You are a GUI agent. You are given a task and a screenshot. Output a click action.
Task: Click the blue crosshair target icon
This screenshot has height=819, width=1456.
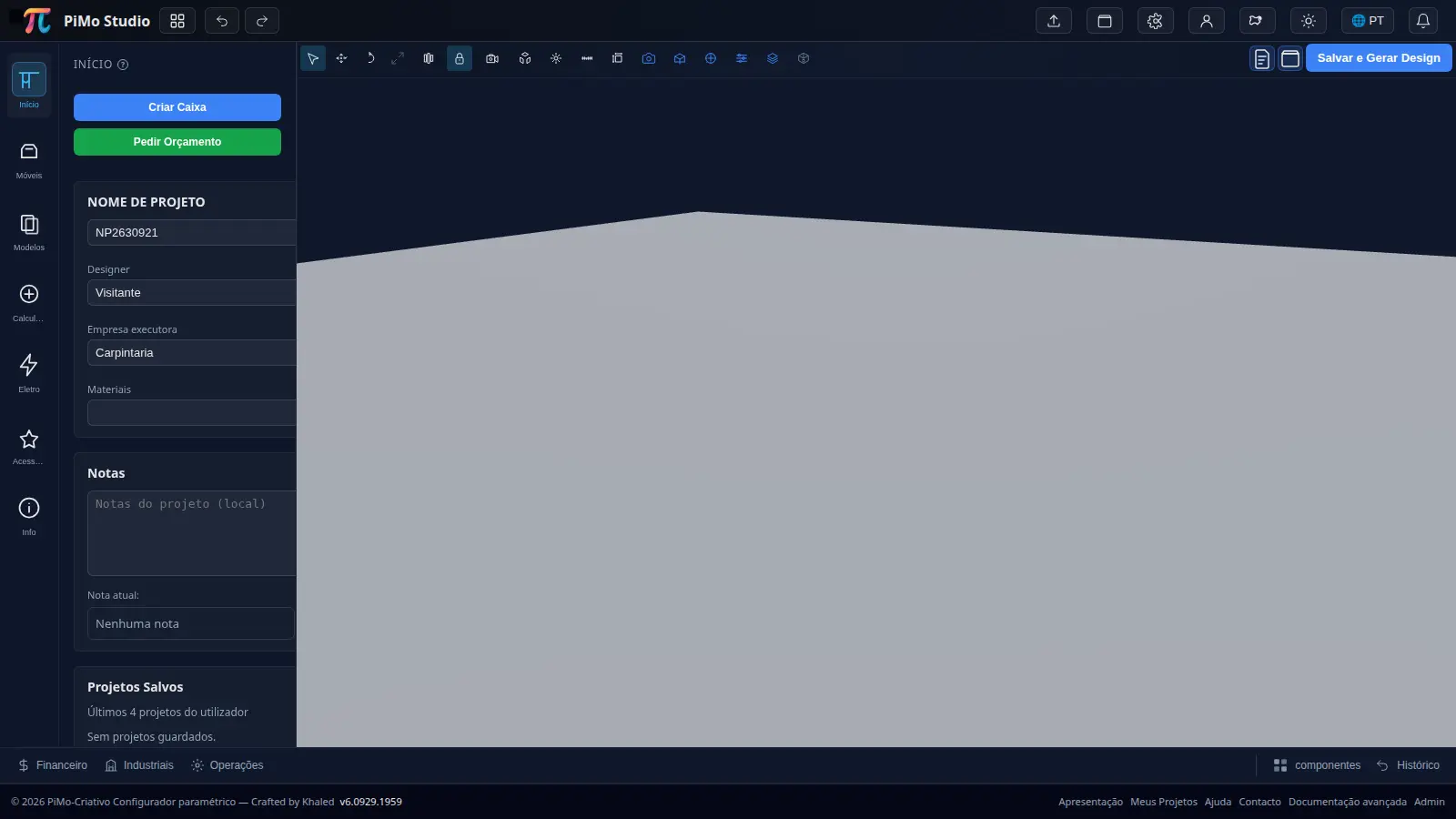point(711,58)
